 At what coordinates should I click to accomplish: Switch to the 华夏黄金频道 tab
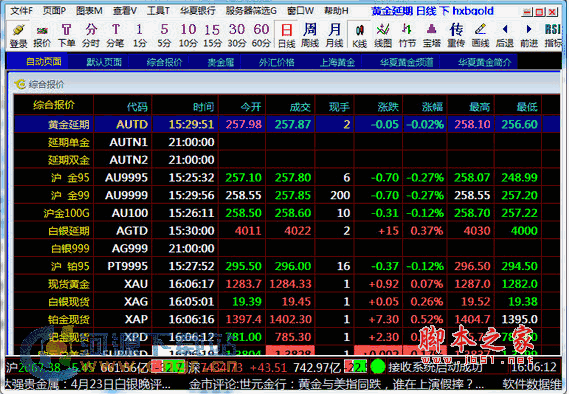(x=406, y=62)
